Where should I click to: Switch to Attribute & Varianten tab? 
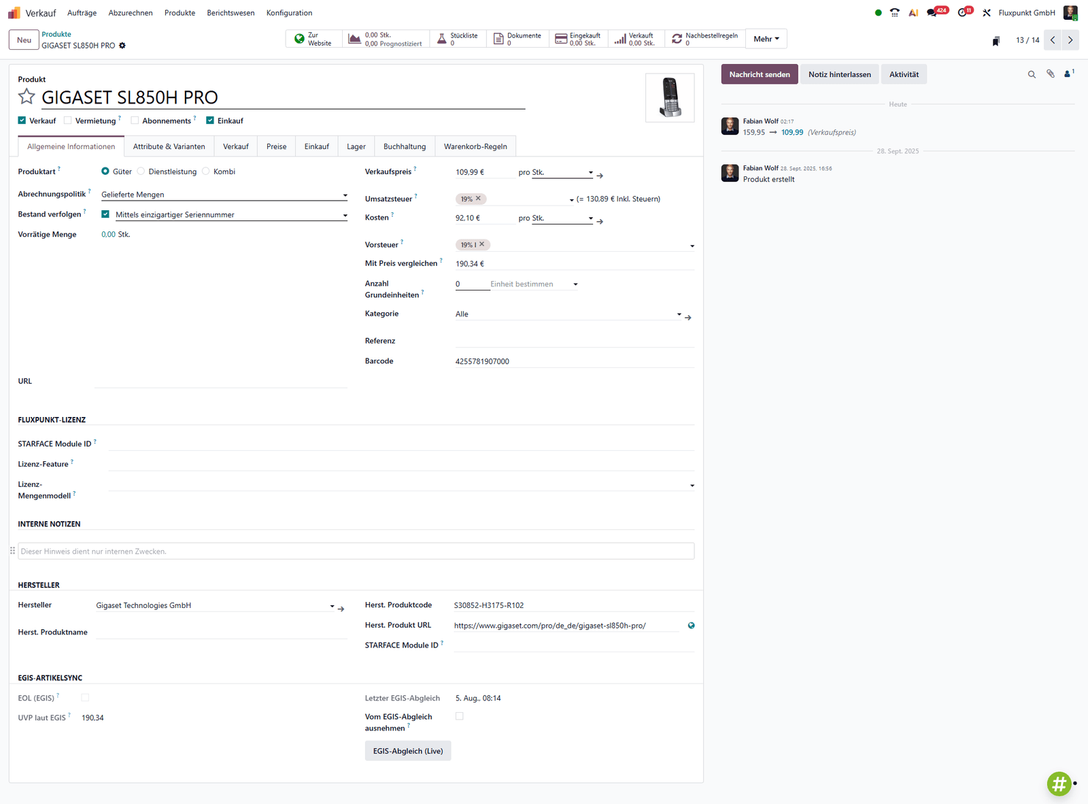click(x=169, y=146)
